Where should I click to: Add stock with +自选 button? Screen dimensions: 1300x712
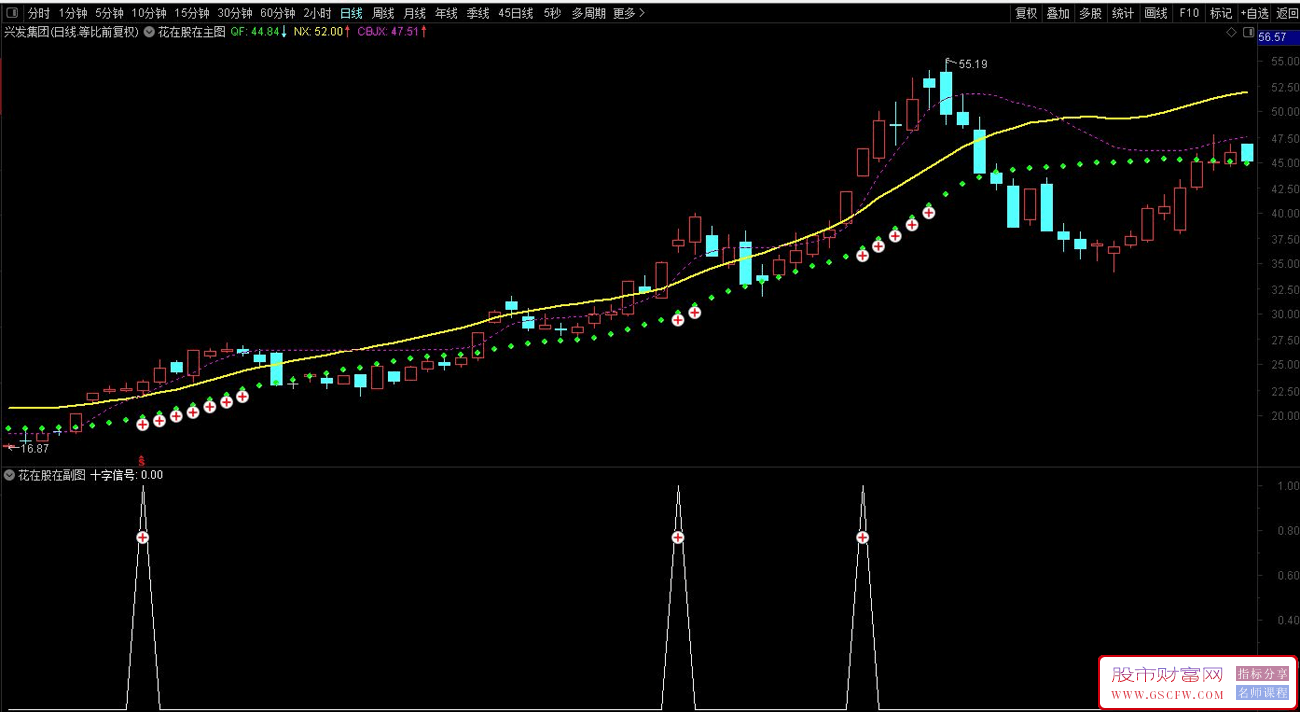pyautogui.click(x=1255, y=13)
